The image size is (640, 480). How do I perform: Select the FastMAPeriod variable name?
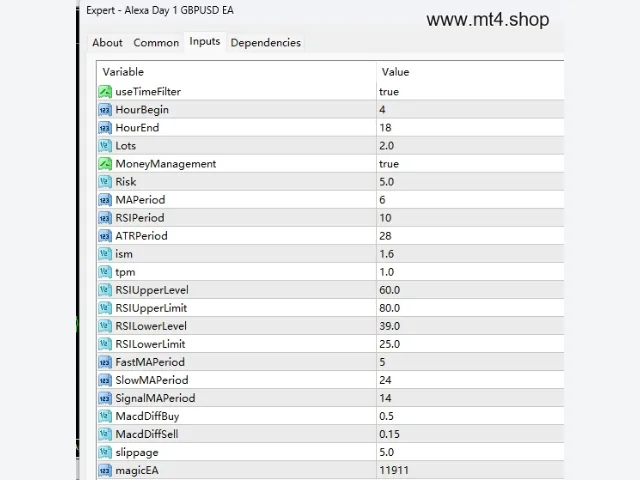click(150, 362)
